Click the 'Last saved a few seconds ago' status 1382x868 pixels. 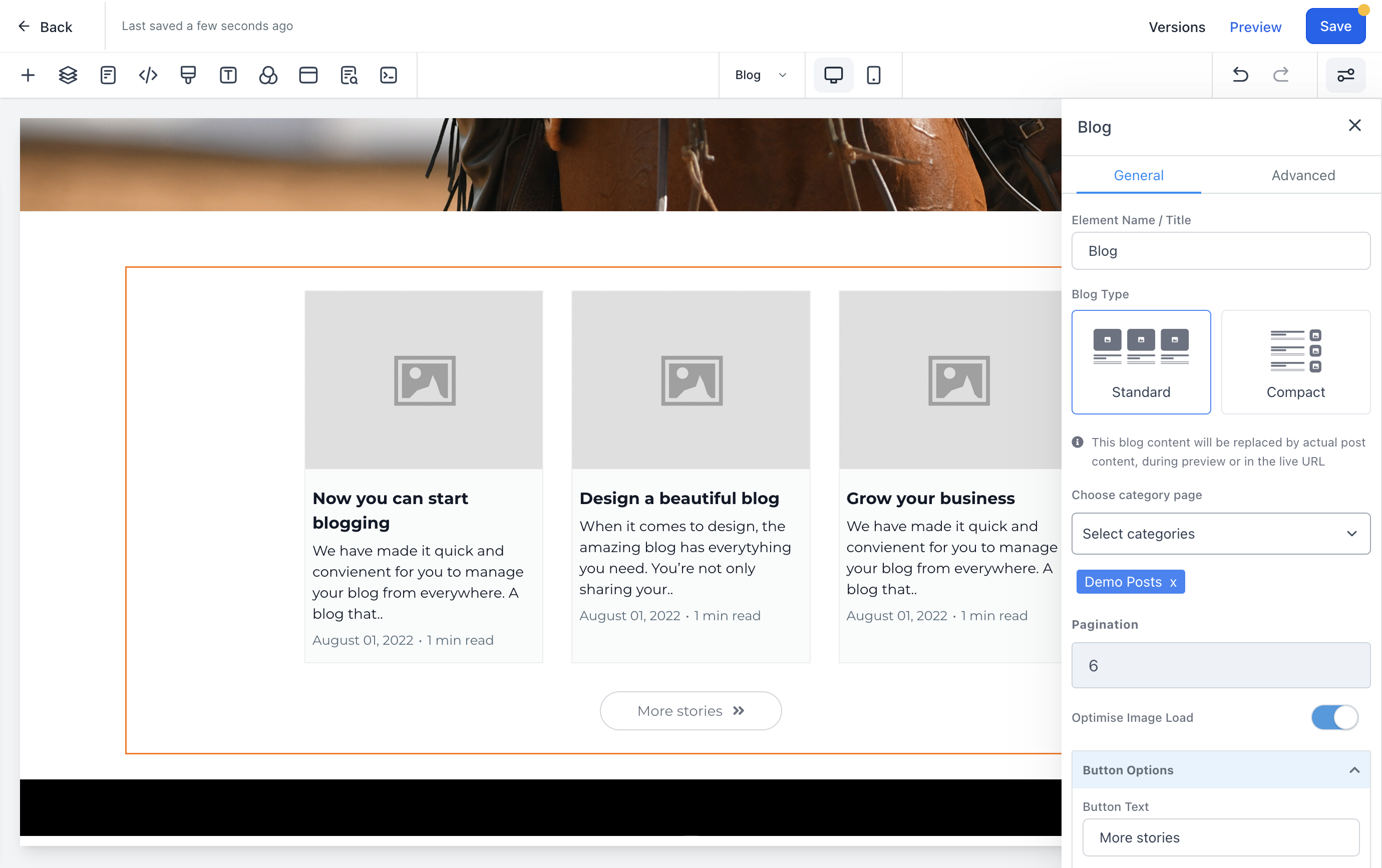click(x=207, y=26)
